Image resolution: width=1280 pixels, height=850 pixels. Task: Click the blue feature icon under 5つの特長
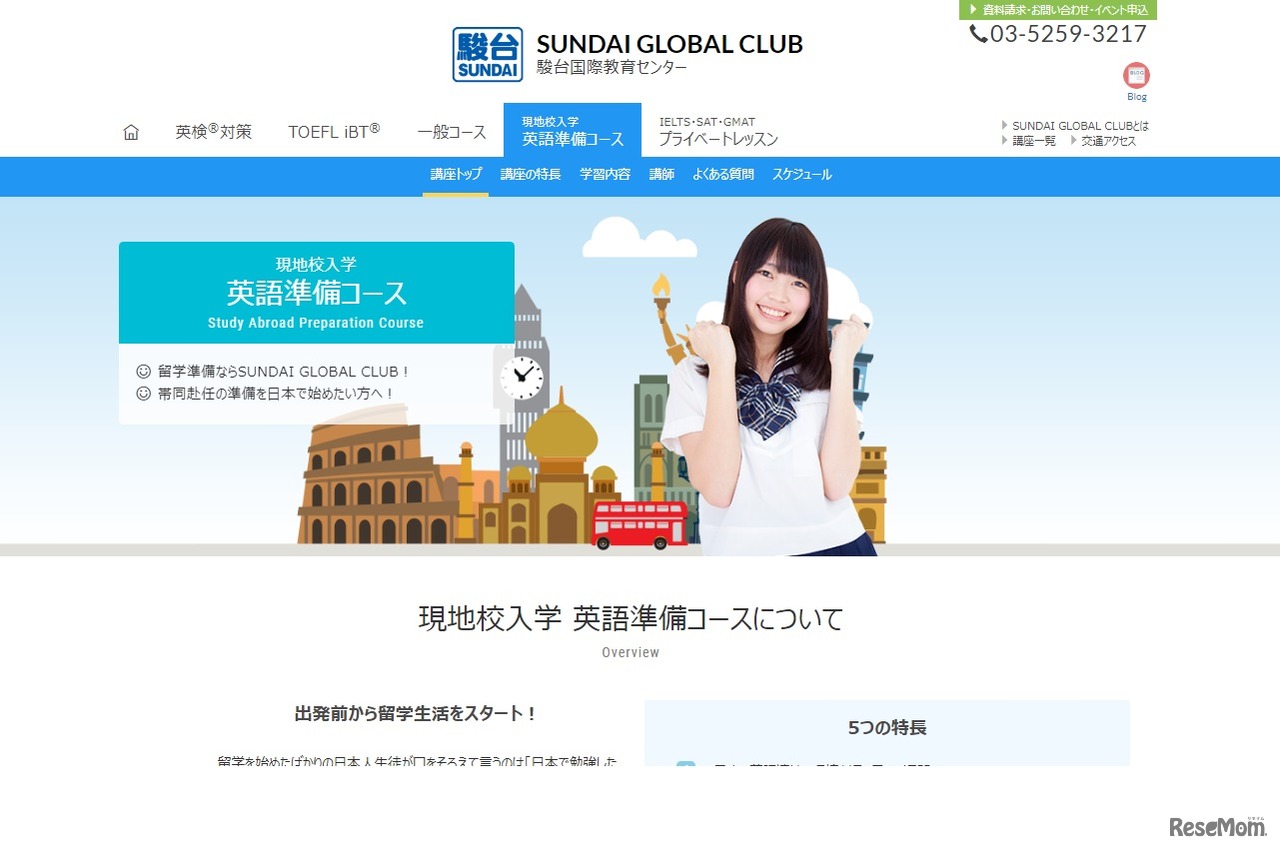pyautogui.click(x=686, y=765)
